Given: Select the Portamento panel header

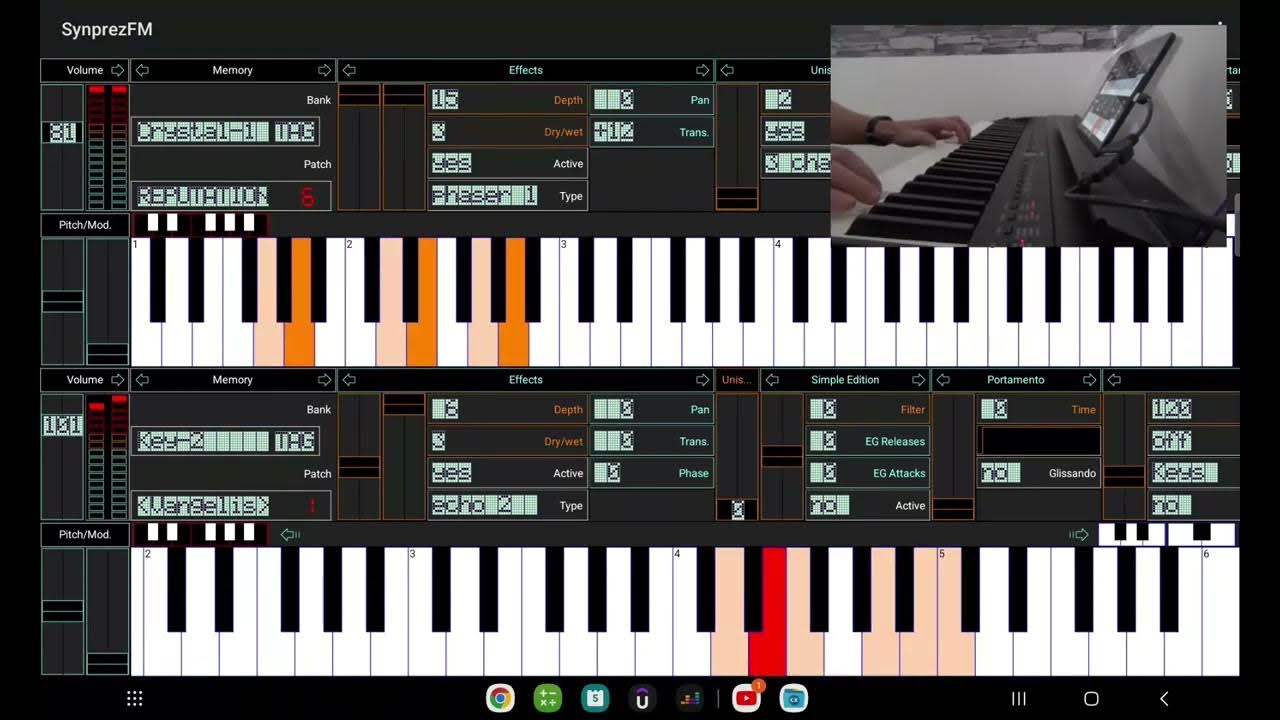Looking at the screenshot, I should (1016, 380).
